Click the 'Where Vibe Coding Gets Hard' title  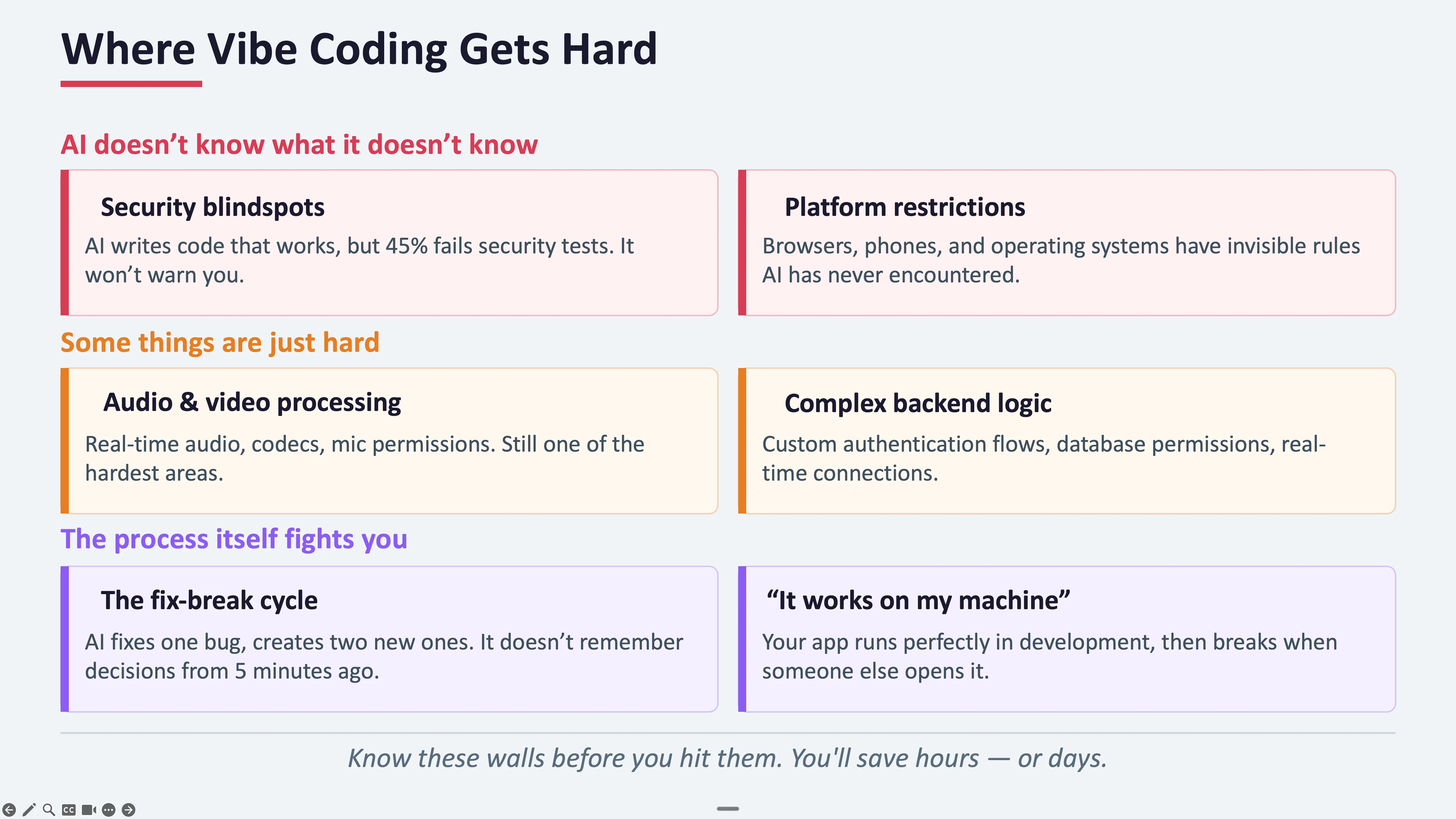pyautogui.click(x=359, y=49)
